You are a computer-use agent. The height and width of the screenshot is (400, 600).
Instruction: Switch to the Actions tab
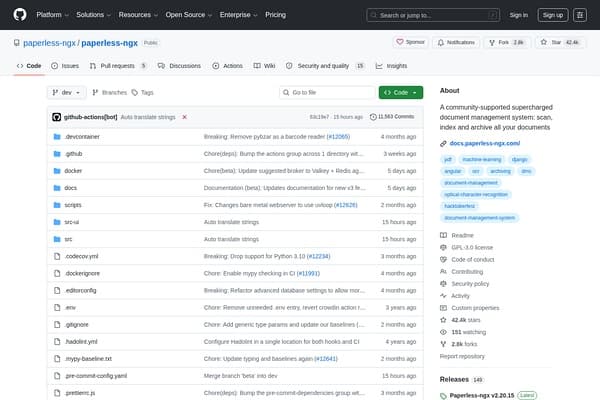pyautogui.click(x=228, y=66)
